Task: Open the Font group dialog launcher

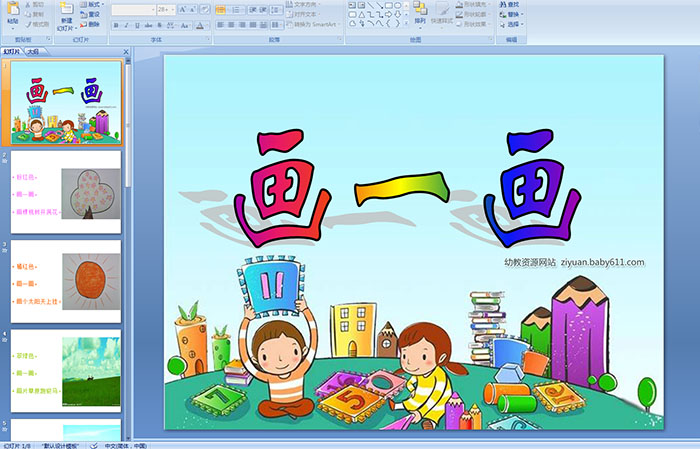Action: 208,39
